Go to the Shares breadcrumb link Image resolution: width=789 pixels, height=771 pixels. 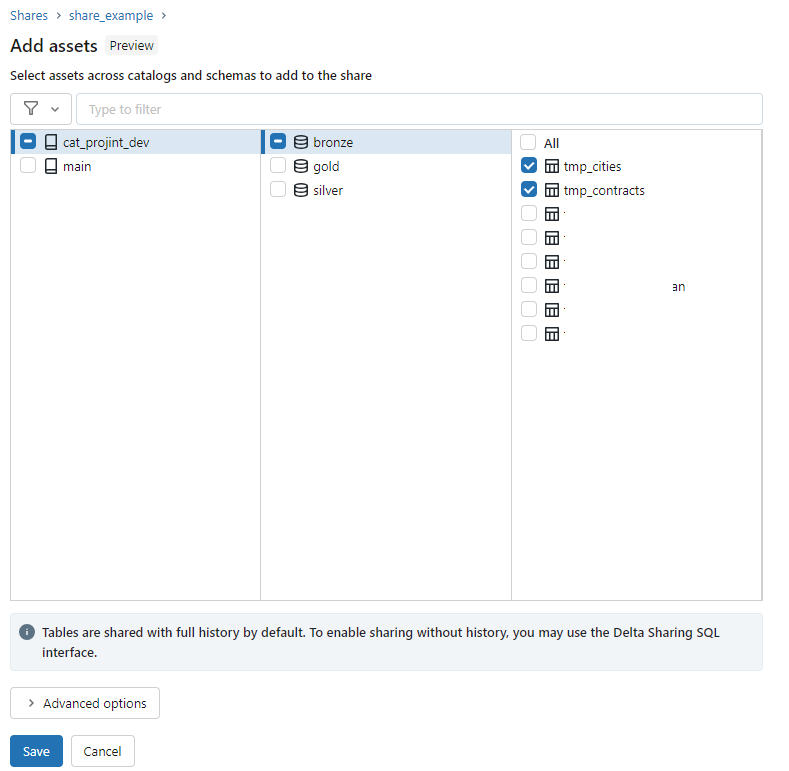point(29,16)
